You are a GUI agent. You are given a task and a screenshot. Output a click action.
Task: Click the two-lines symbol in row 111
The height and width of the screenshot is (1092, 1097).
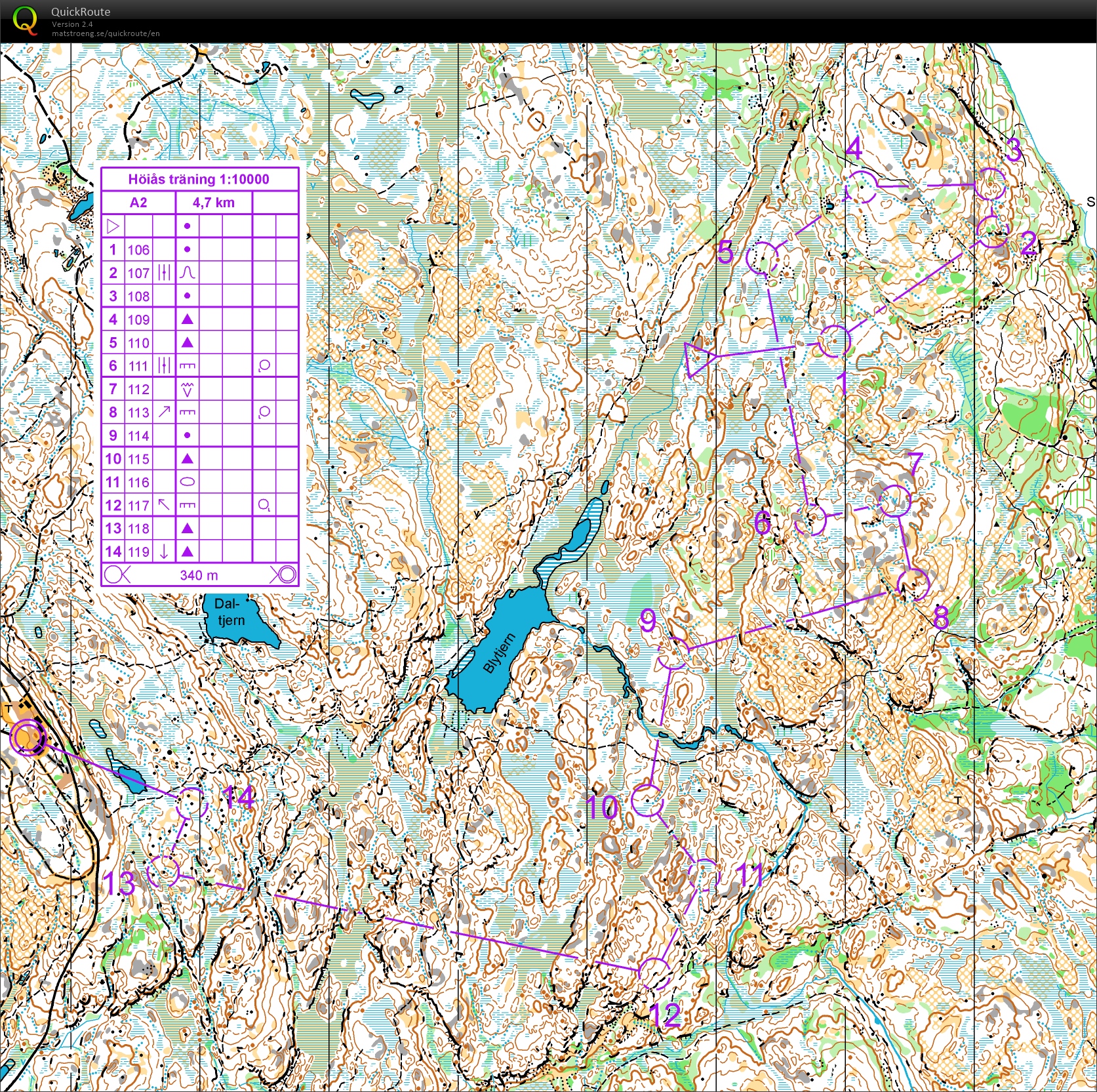point(164,366)
